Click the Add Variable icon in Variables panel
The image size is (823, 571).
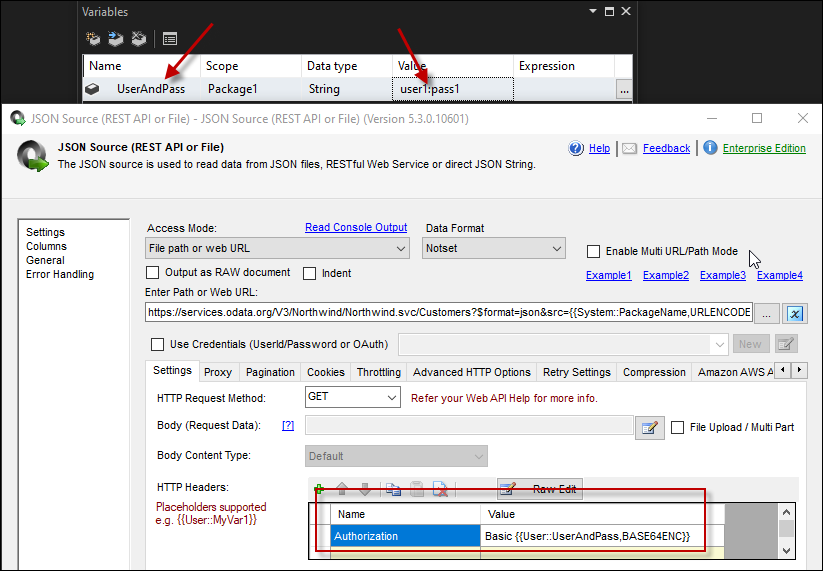click(93, 39)
